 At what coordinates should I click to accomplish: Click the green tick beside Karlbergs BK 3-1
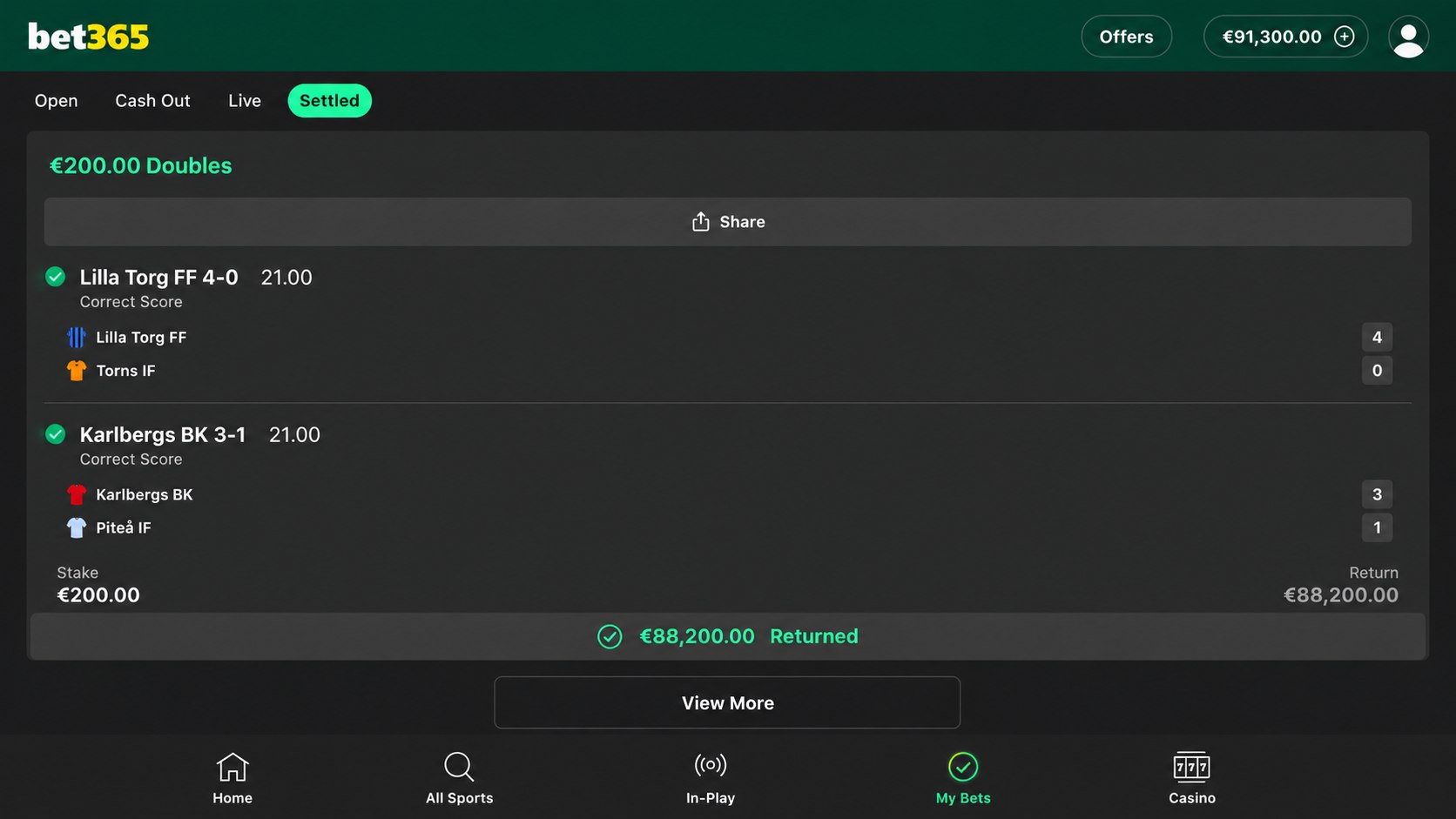click(55, 433)
